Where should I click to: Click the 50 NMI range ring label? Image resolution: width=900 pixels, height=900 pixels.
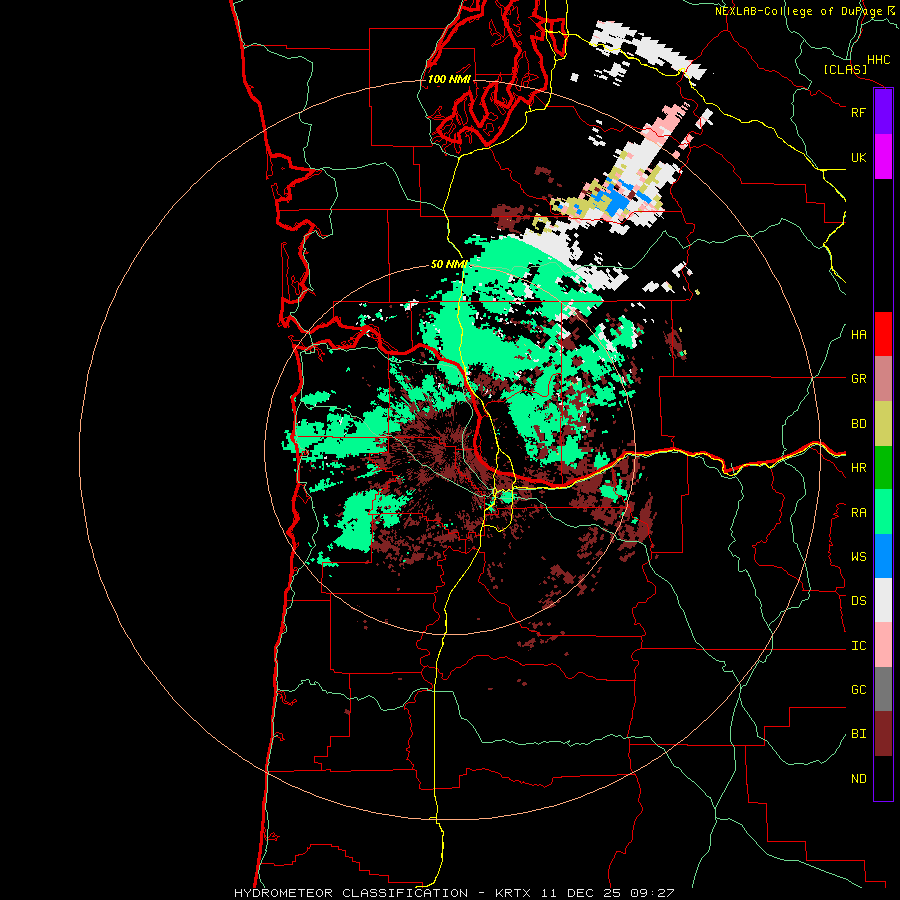click(448, 264)
